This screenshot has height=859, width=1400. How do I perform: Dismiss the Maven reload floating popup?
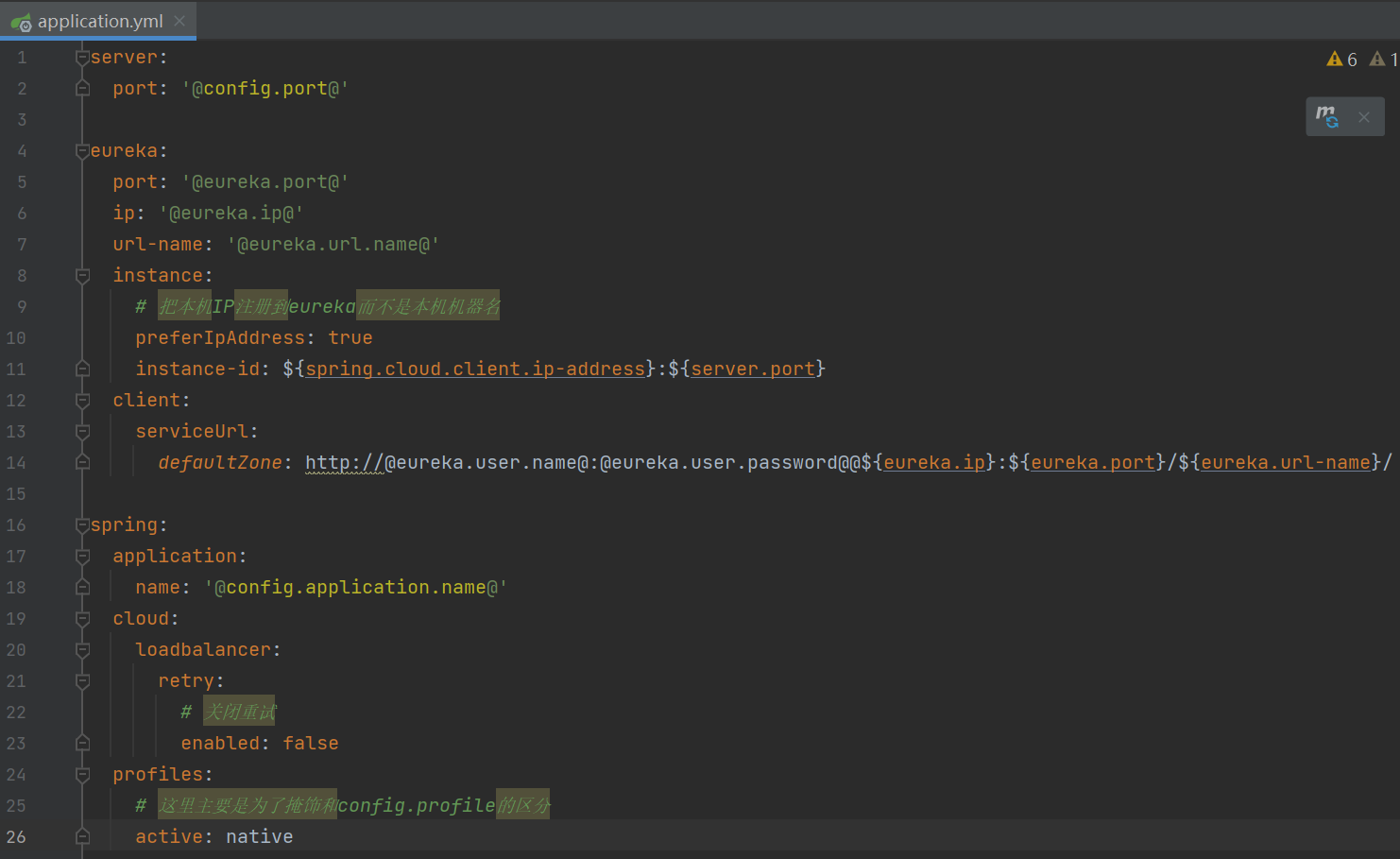[1364, 117]
